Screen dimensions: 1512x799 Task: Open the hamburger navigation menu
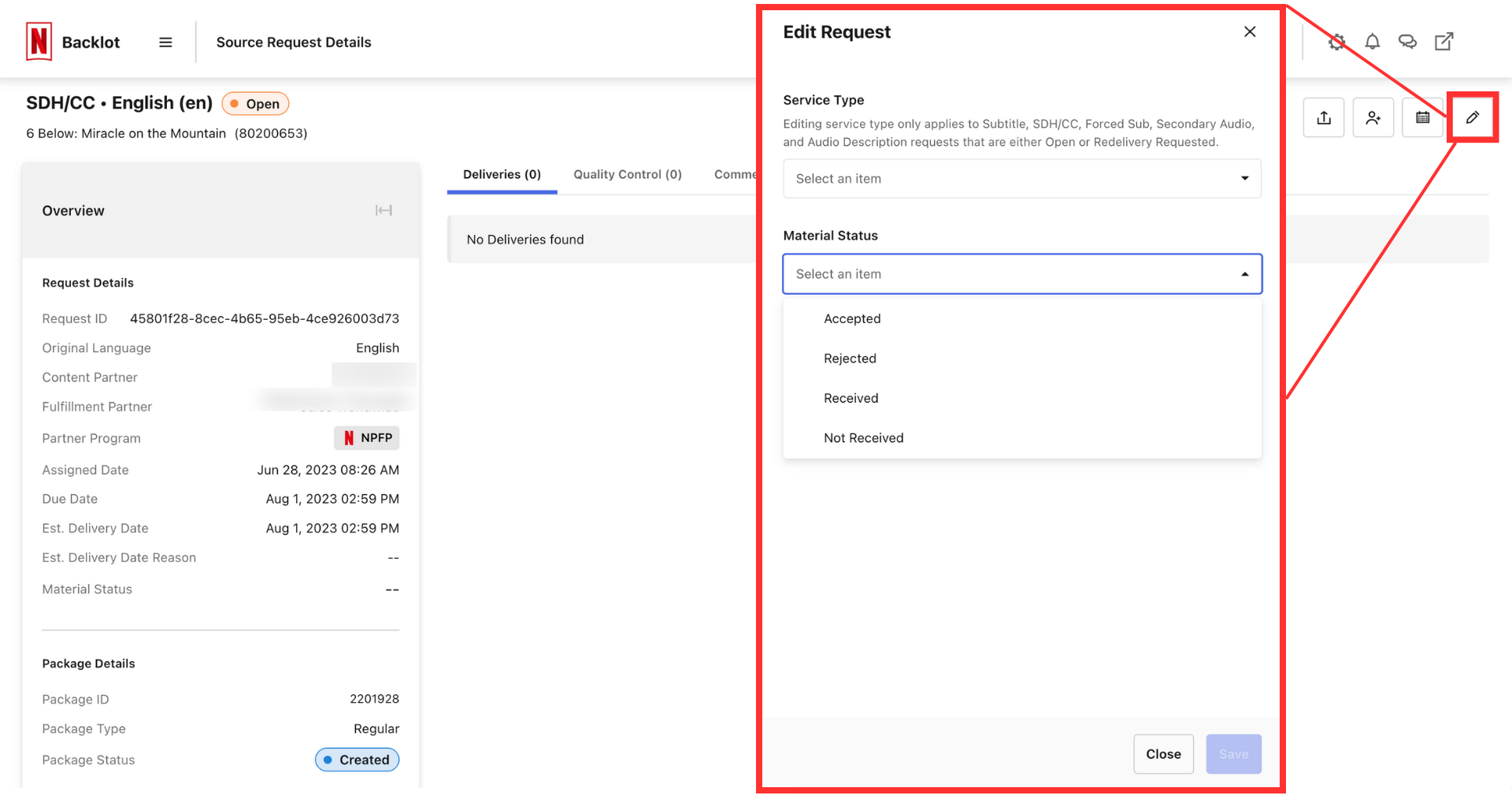tap(165, 43)
